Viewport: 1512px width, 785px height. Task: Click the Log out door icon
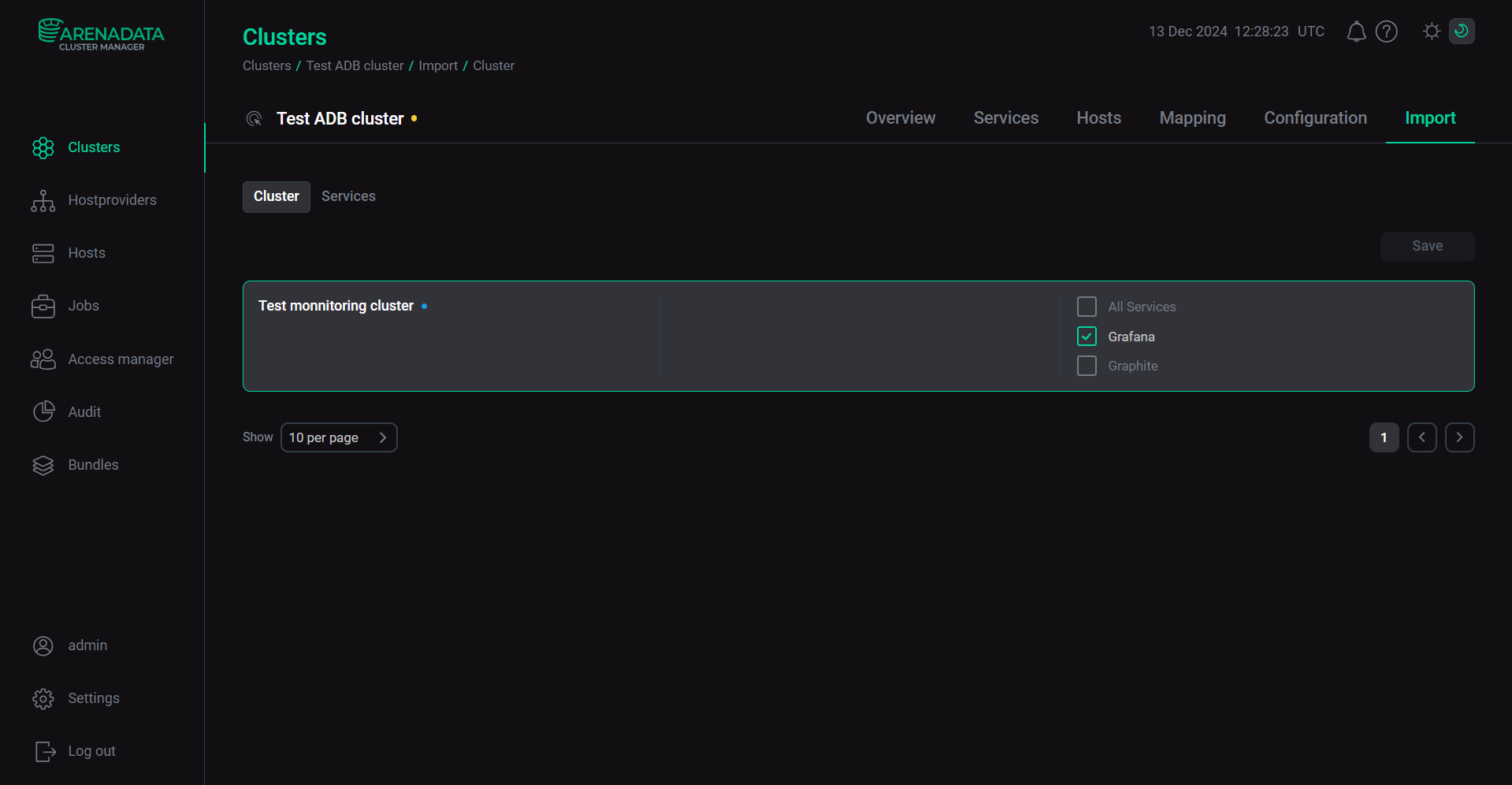coord(45,751)
